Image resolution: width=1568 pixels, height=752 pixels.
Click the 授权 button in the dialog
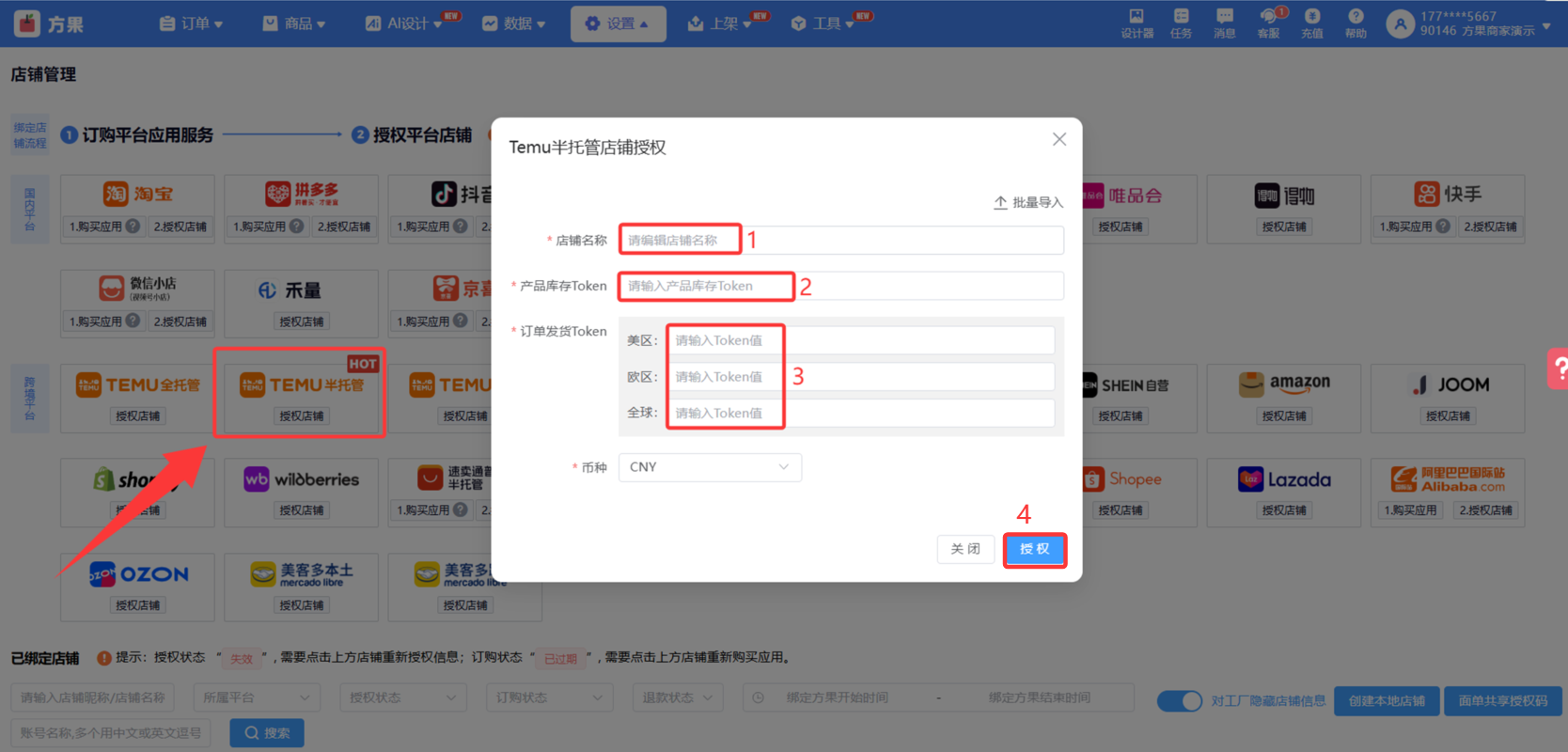[x=1034, y=549]
